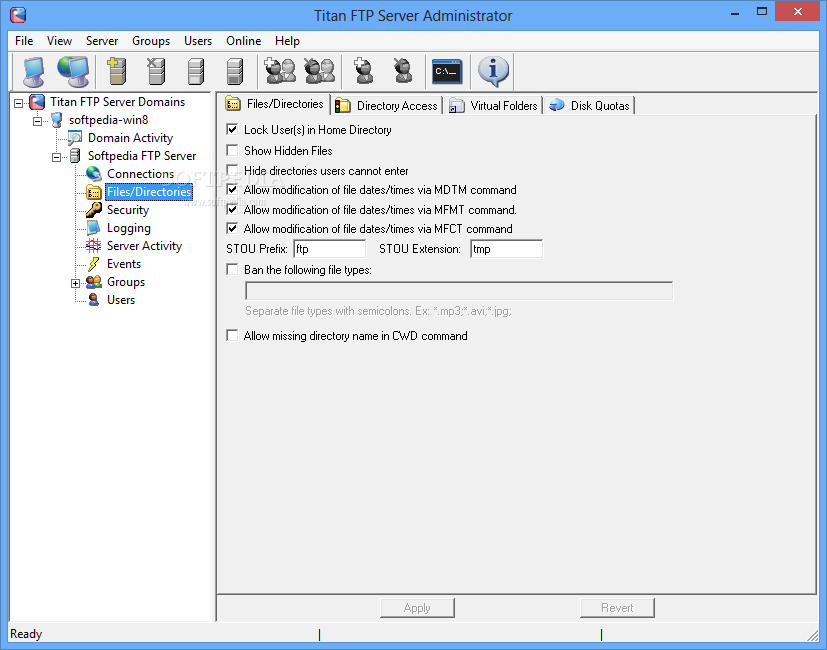Click the delete server toolbar icon

pos(156,71)
